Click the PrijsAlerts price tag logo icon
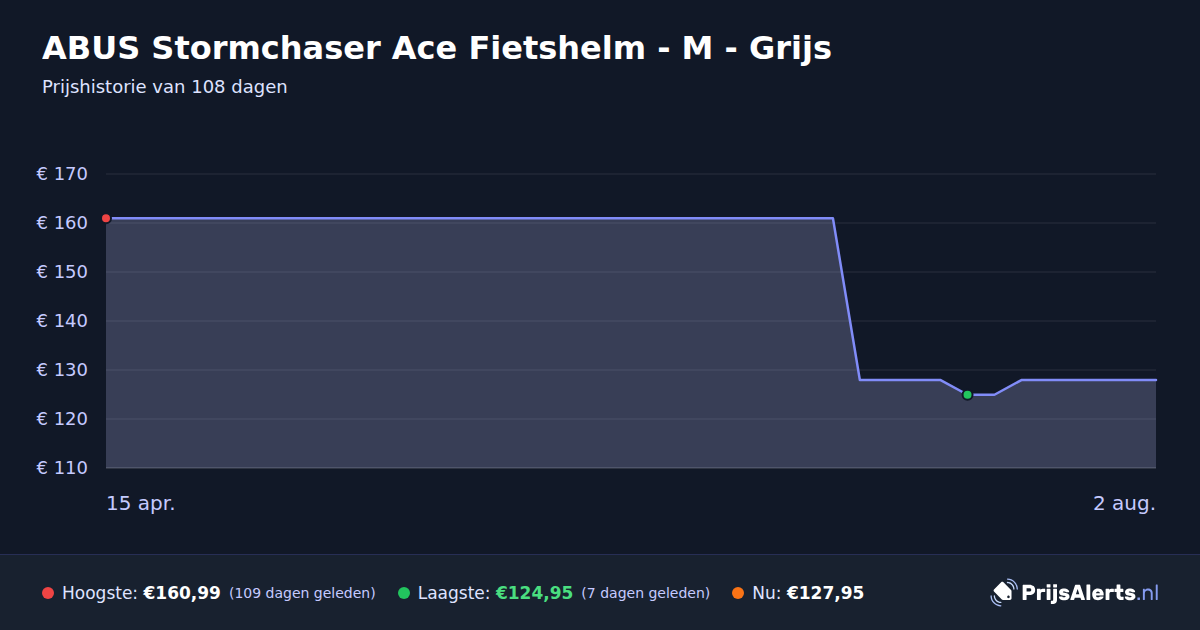Viewport: 1200px width, 630px height. click(1003, 593)
